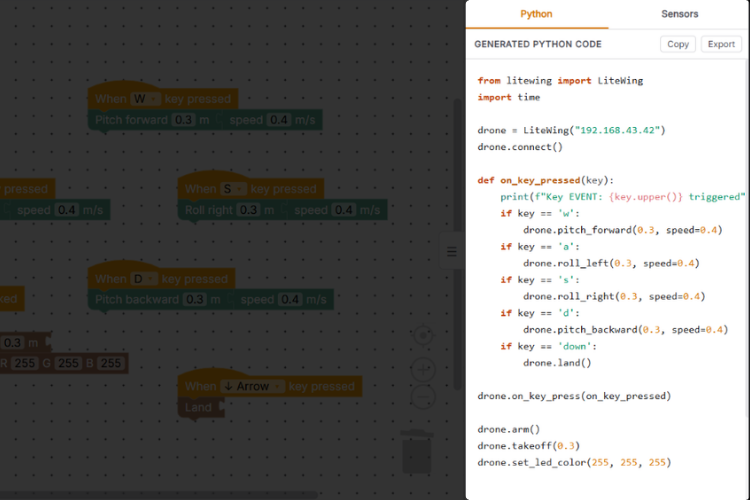
Task: Open the Sensors tab
Action: [x=679, y=14]
